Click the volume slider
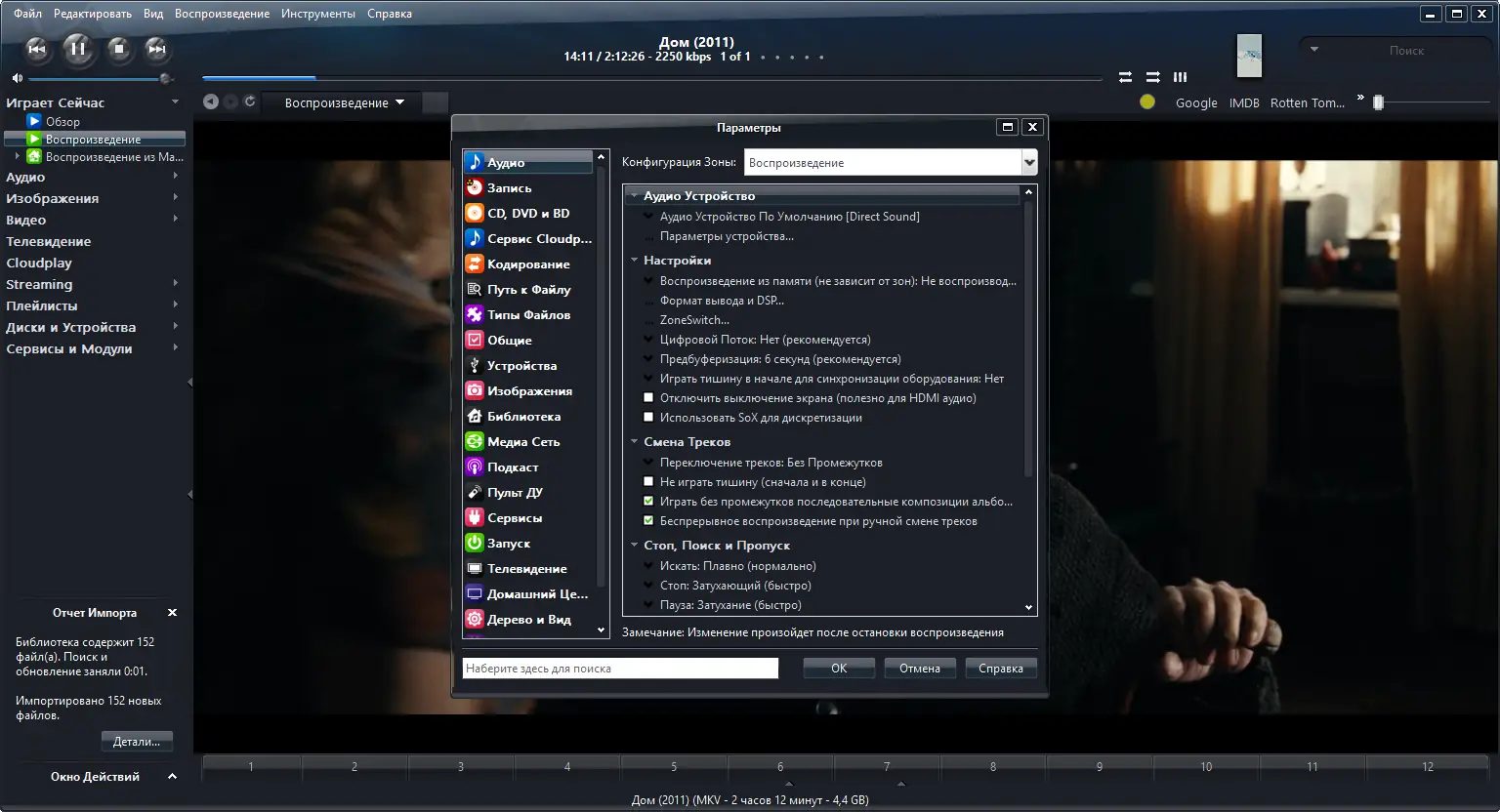Image resolution: width=1500 pixels, height=812 pixels. [x=99, y=78]
